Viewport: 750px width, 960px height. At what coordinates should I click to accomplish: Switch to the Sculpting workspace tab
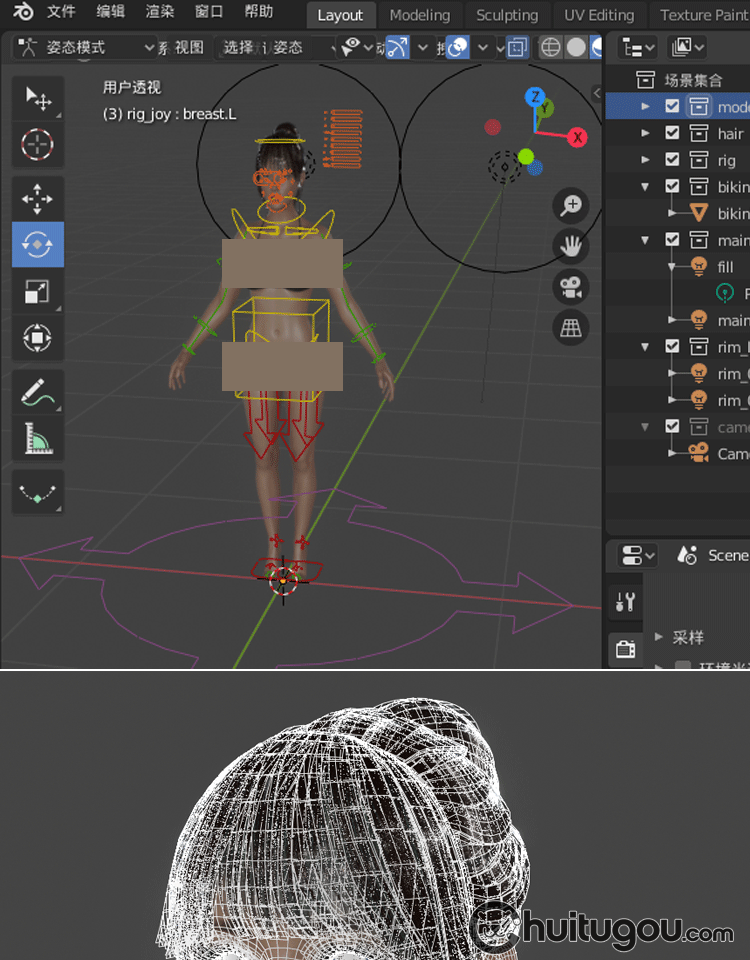coord(506,15)
